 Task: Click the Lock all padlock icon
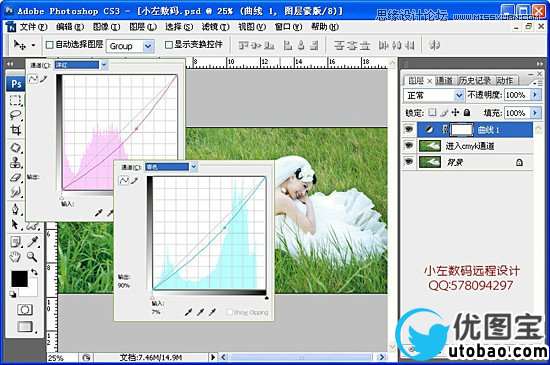(467, 113)
